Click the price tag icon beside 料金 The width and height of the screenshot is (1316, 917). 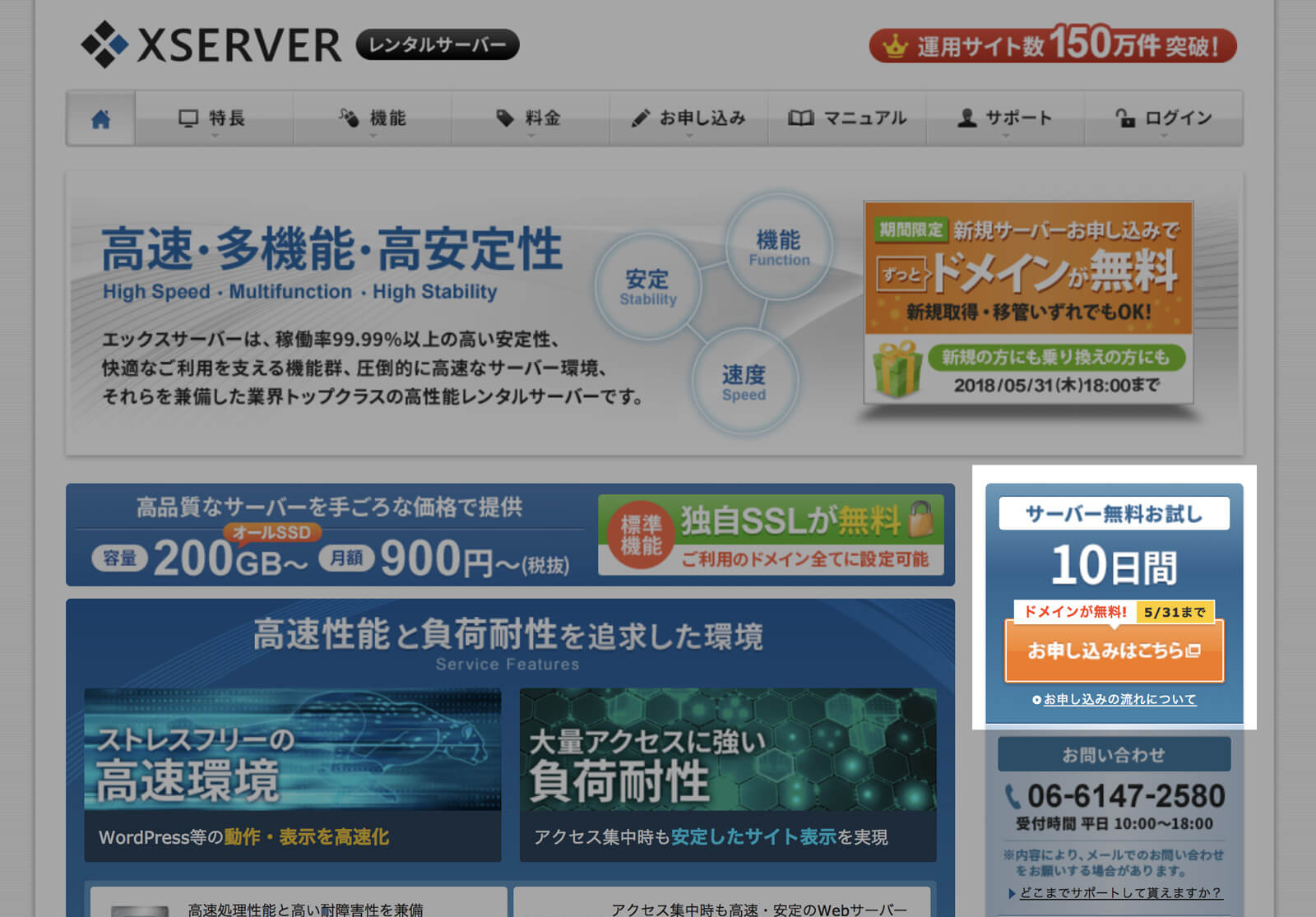(505, 118)
